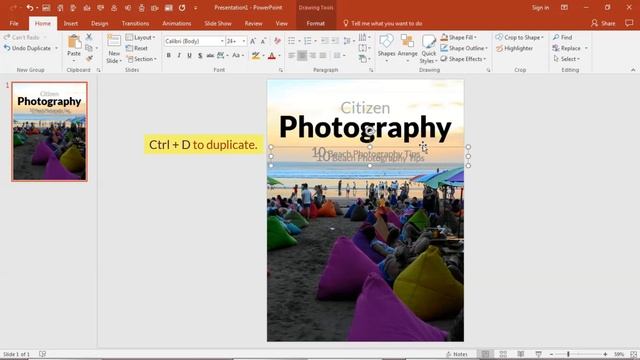Viewport: 640px width, 360px height.
Task: Switch to the Design tab
Action: (100, 23)
